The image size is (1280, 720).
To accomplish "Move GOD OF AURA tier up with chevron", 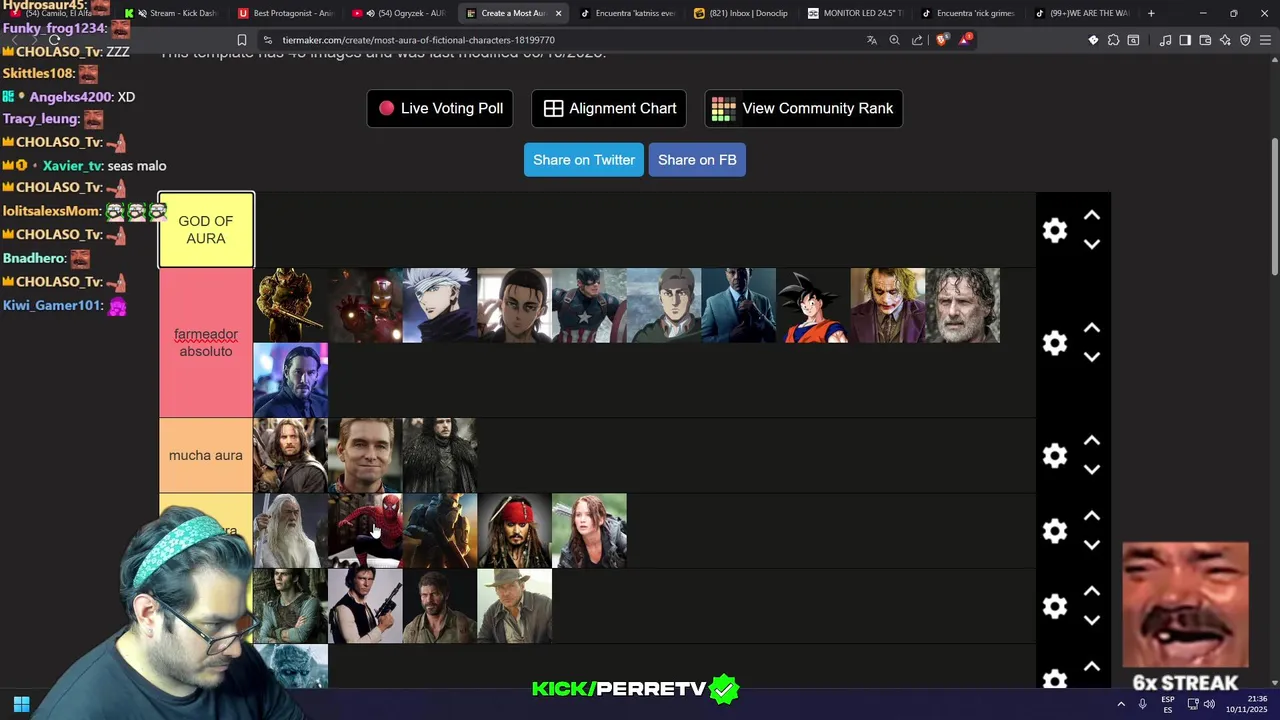I will 1092,215.
